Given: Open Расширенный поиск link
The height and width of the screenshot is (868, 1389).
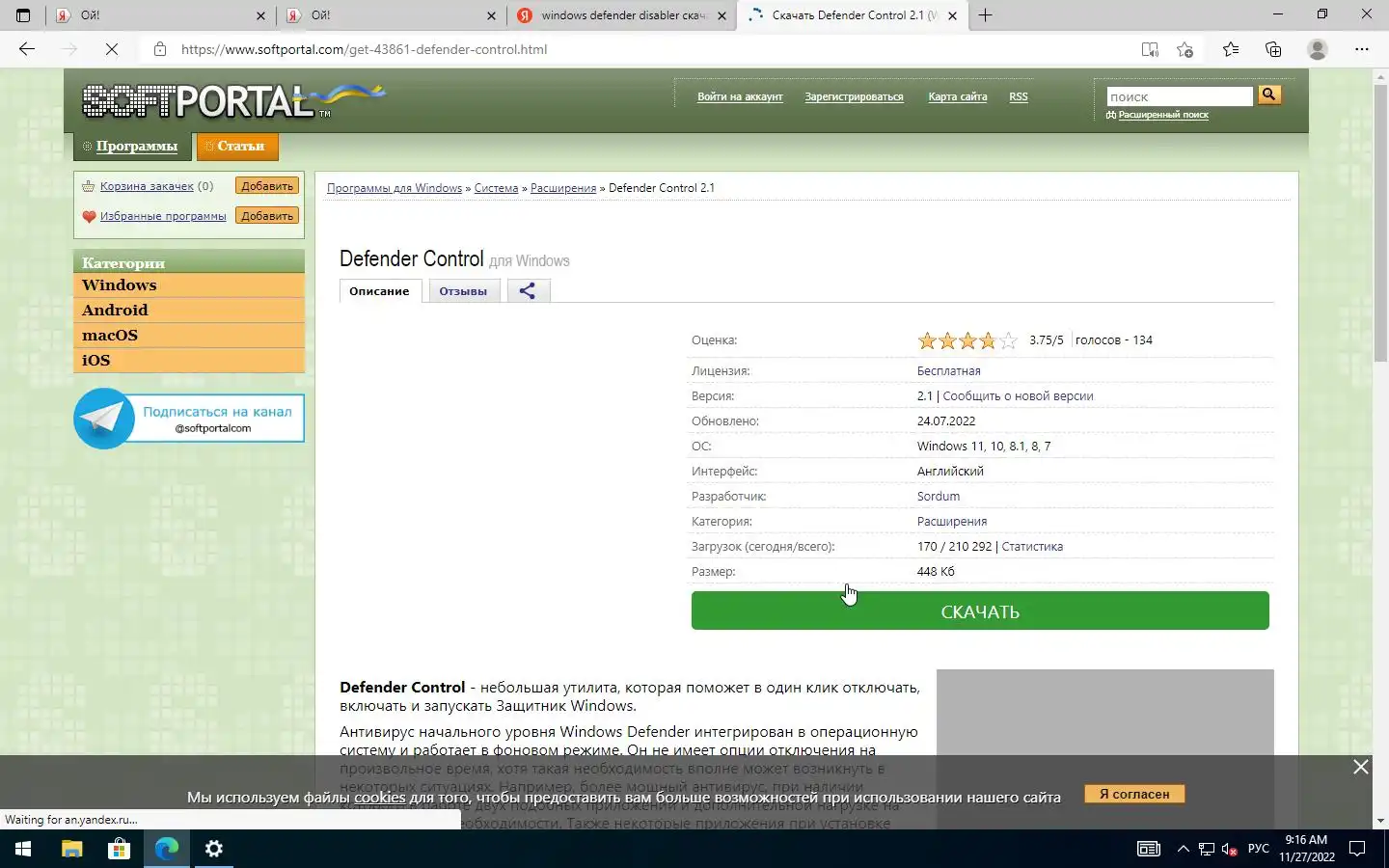Looking at the screenshot, I should coord(1163,115).
